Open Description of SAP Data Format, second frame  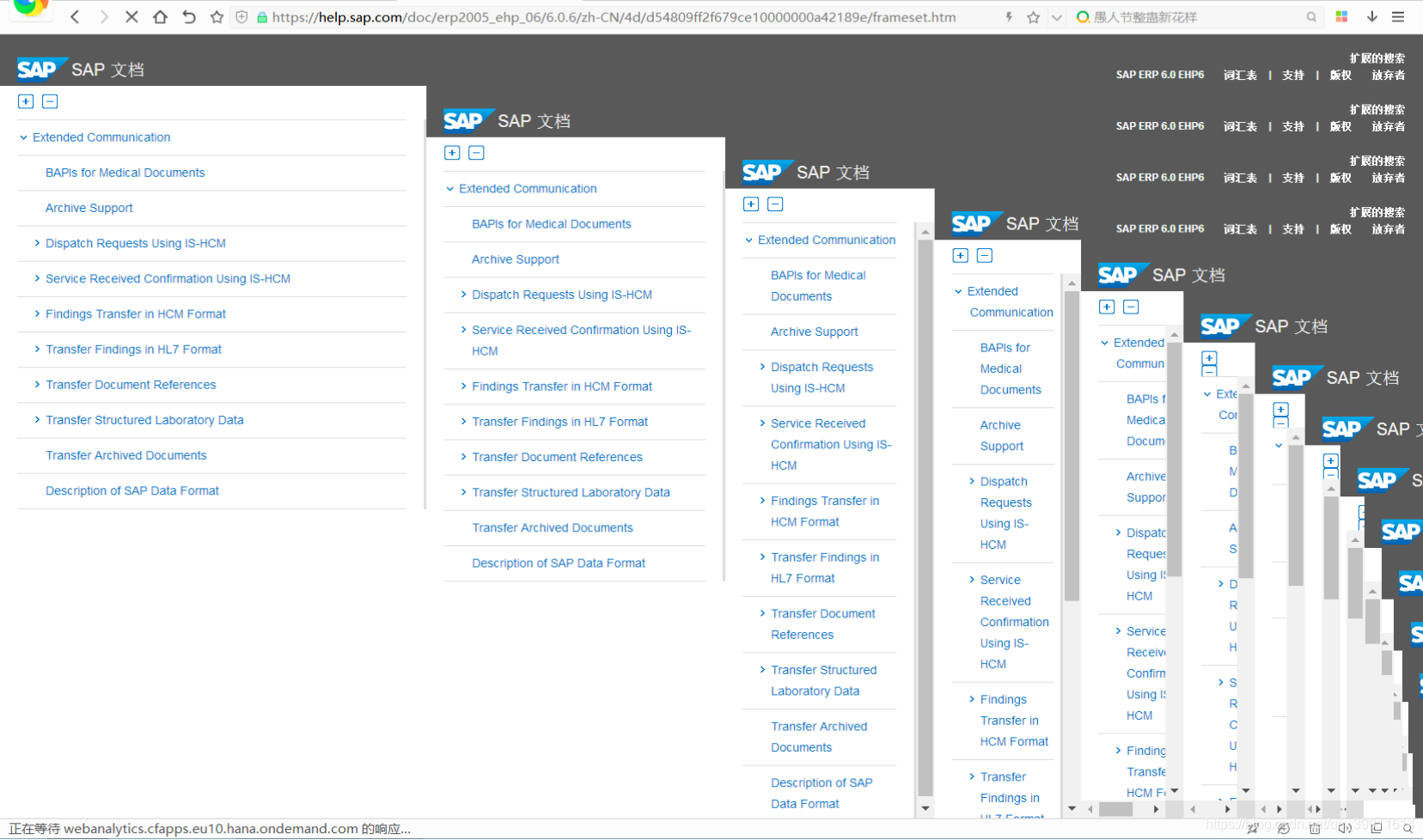point(559,563)
